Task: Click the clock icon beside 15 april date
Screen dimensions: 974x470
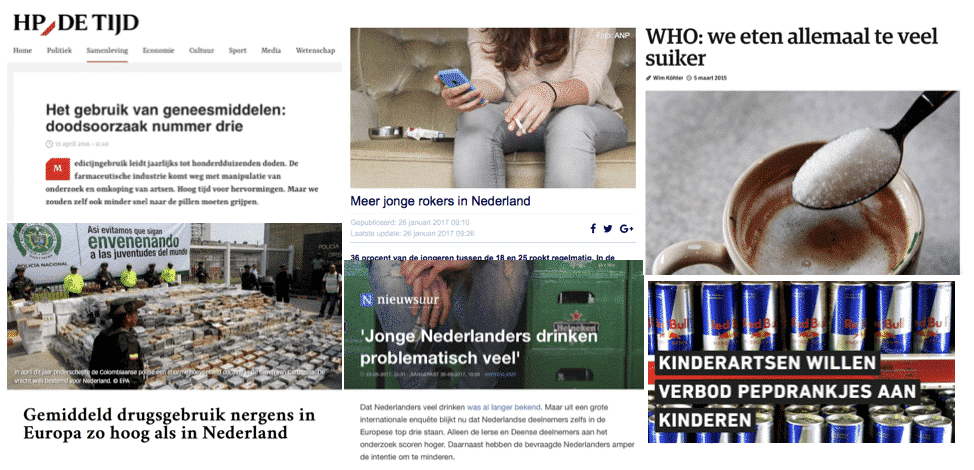Action: tap(49, 144)
